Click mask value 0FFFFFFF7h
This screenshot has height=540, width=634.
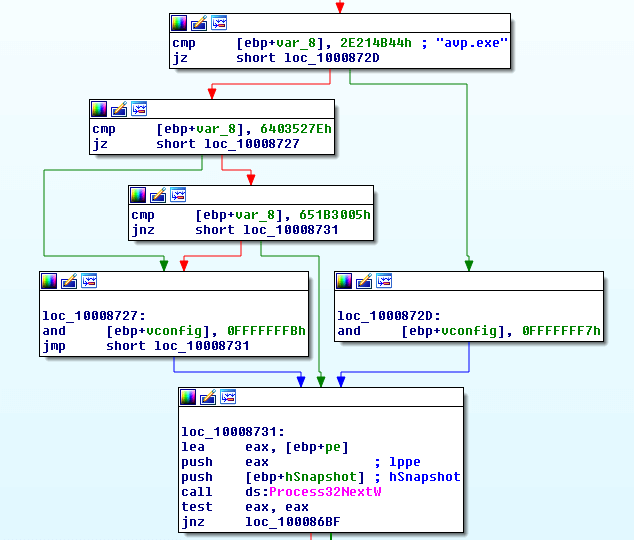click(x=561, y=331)
